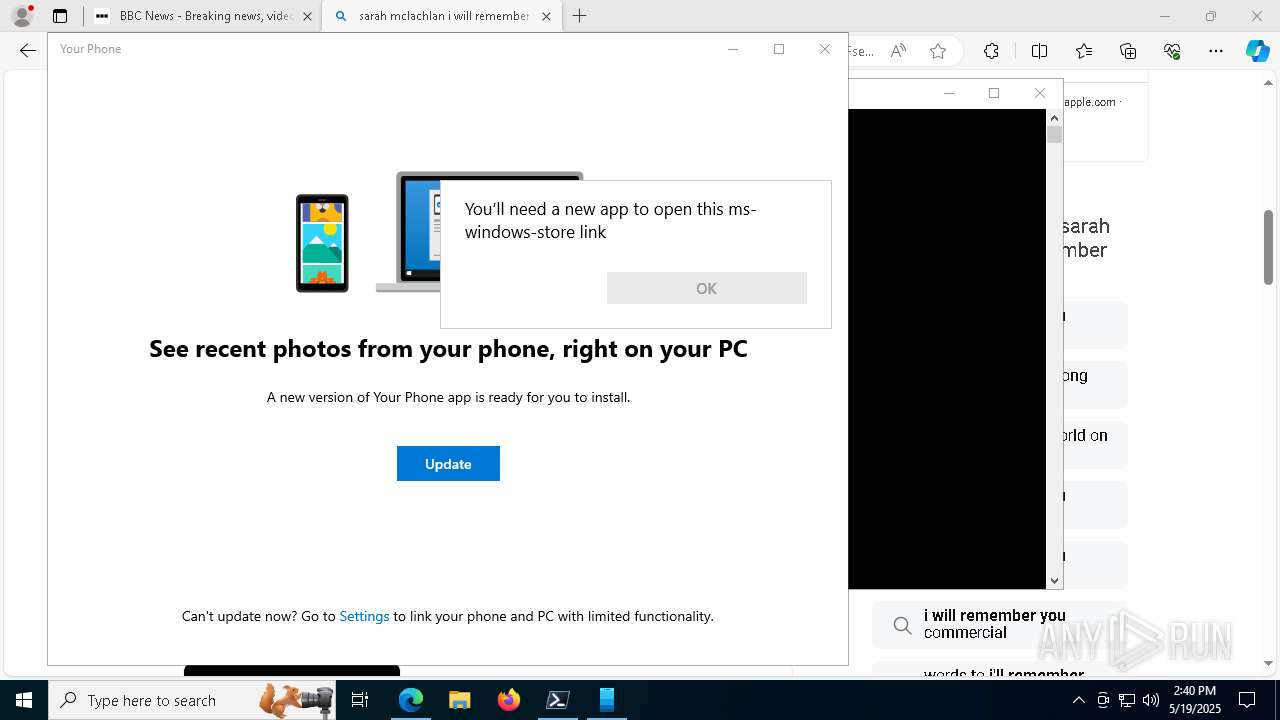Open Browser essentials icon

coord(1172,51)
